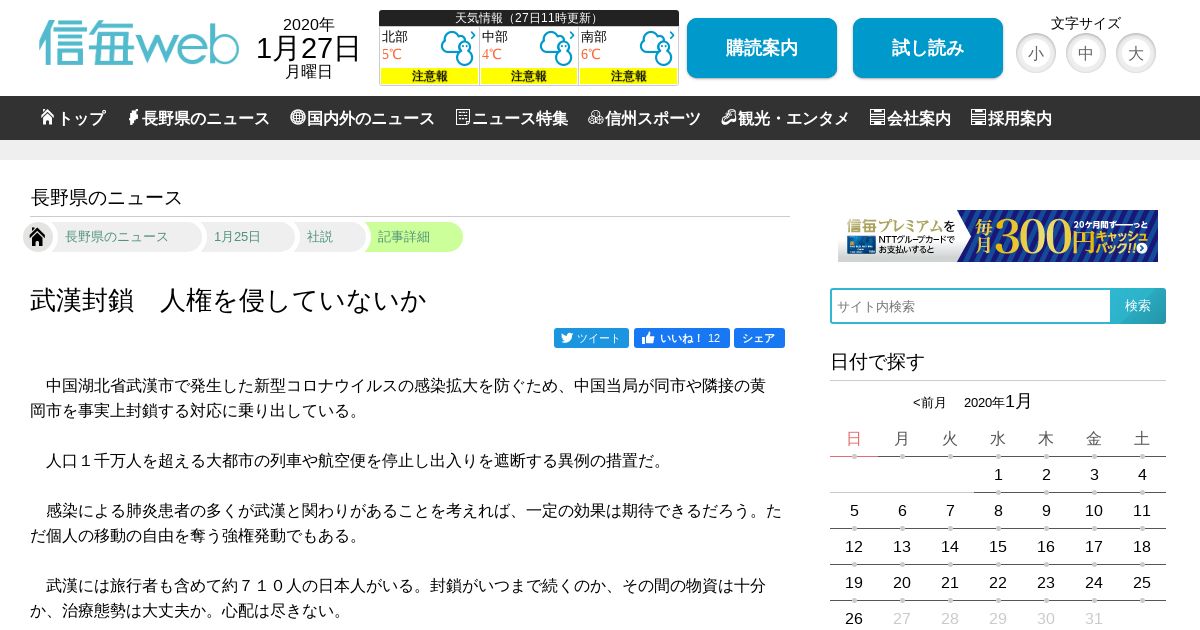Go to 長野県のニュース breadcrumb
This screenshot has width=1200, height=630.
(x=117, y=237)
